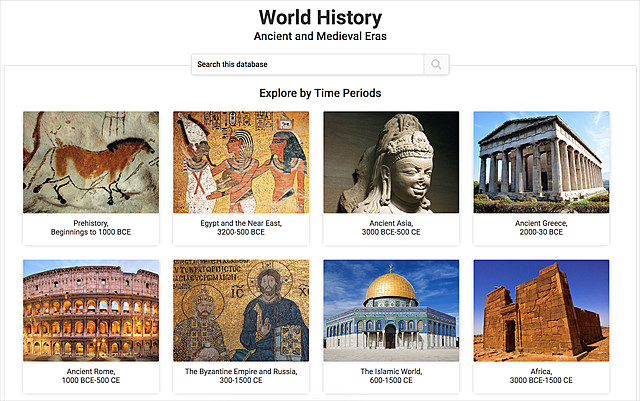
Task: Click the magnifying glass search icon
Action: [x=436, y=65]
